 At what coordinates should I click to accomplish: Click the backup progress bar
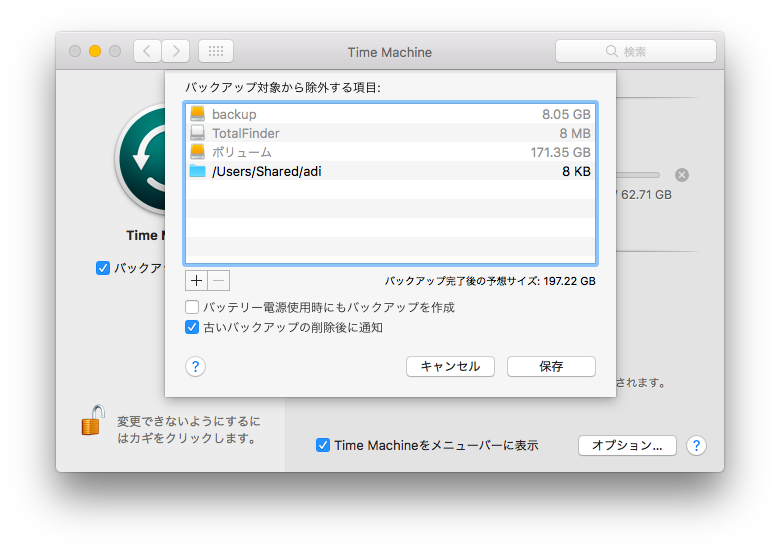point(638,175)
